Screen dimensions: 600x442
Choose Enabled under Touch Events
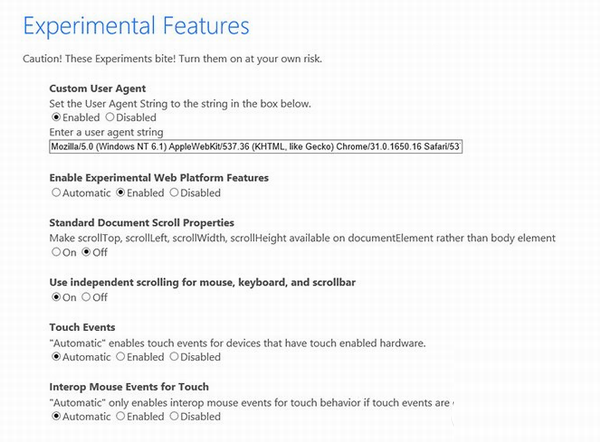(121, 357)
